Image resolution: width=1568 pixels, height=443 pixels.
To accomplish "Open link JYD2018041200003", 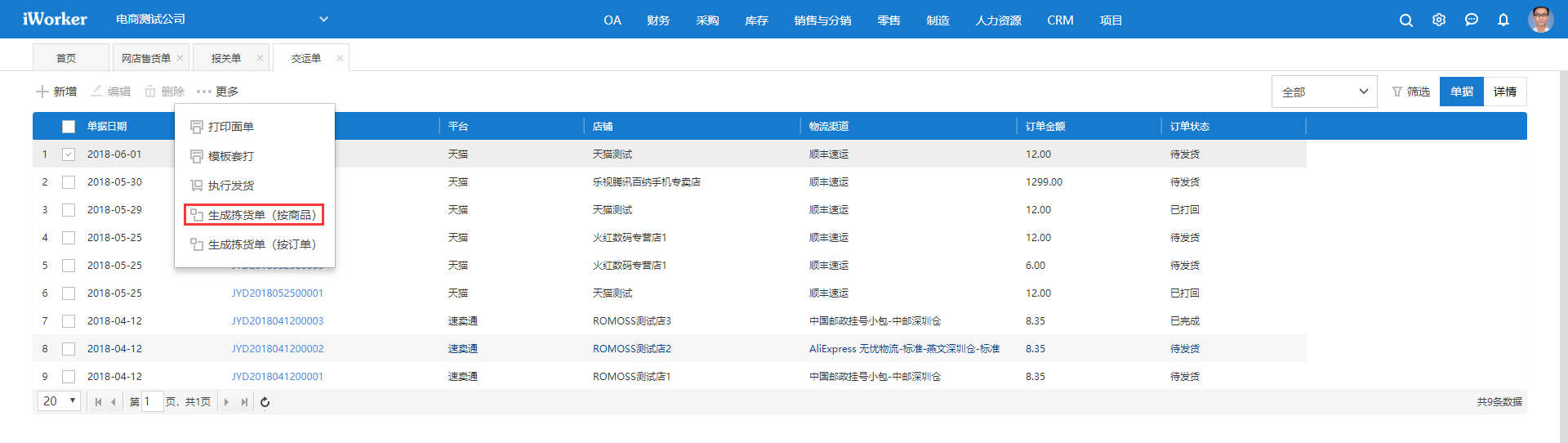I will point(277,321).
